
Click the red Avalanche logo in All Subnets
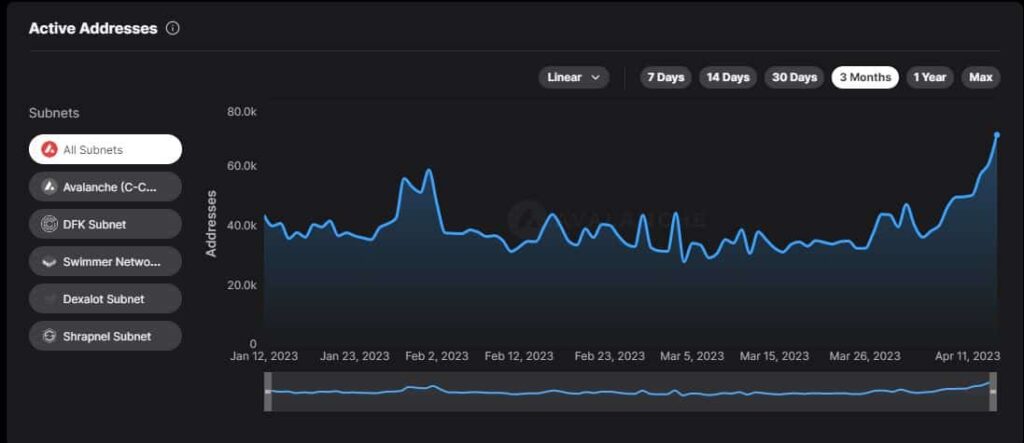point(49,150)
